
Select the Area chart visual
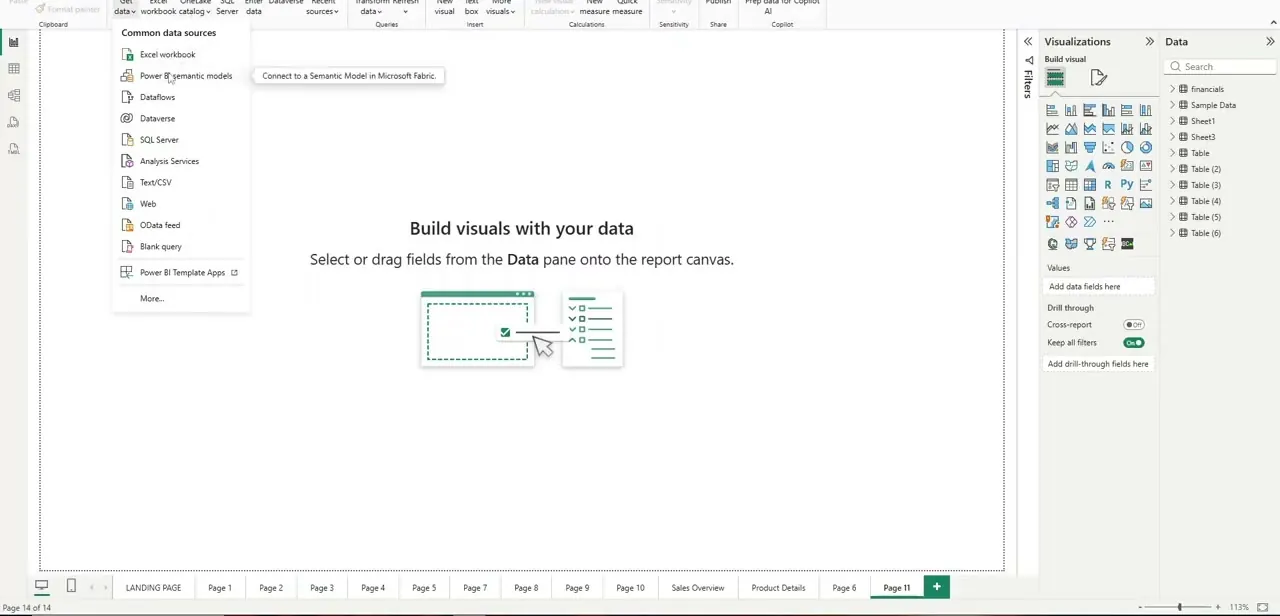(x=1071, y=129)
